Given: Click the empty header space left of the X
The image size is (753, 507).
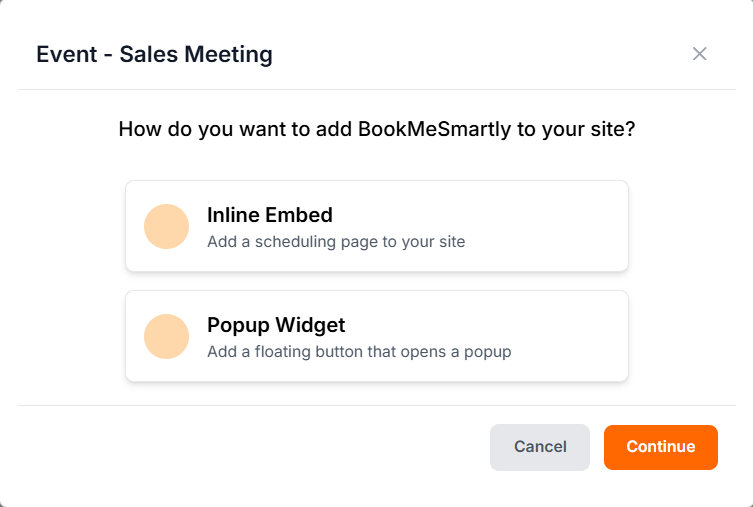Looking at the screenshot, I should click(x=480, y=54).
